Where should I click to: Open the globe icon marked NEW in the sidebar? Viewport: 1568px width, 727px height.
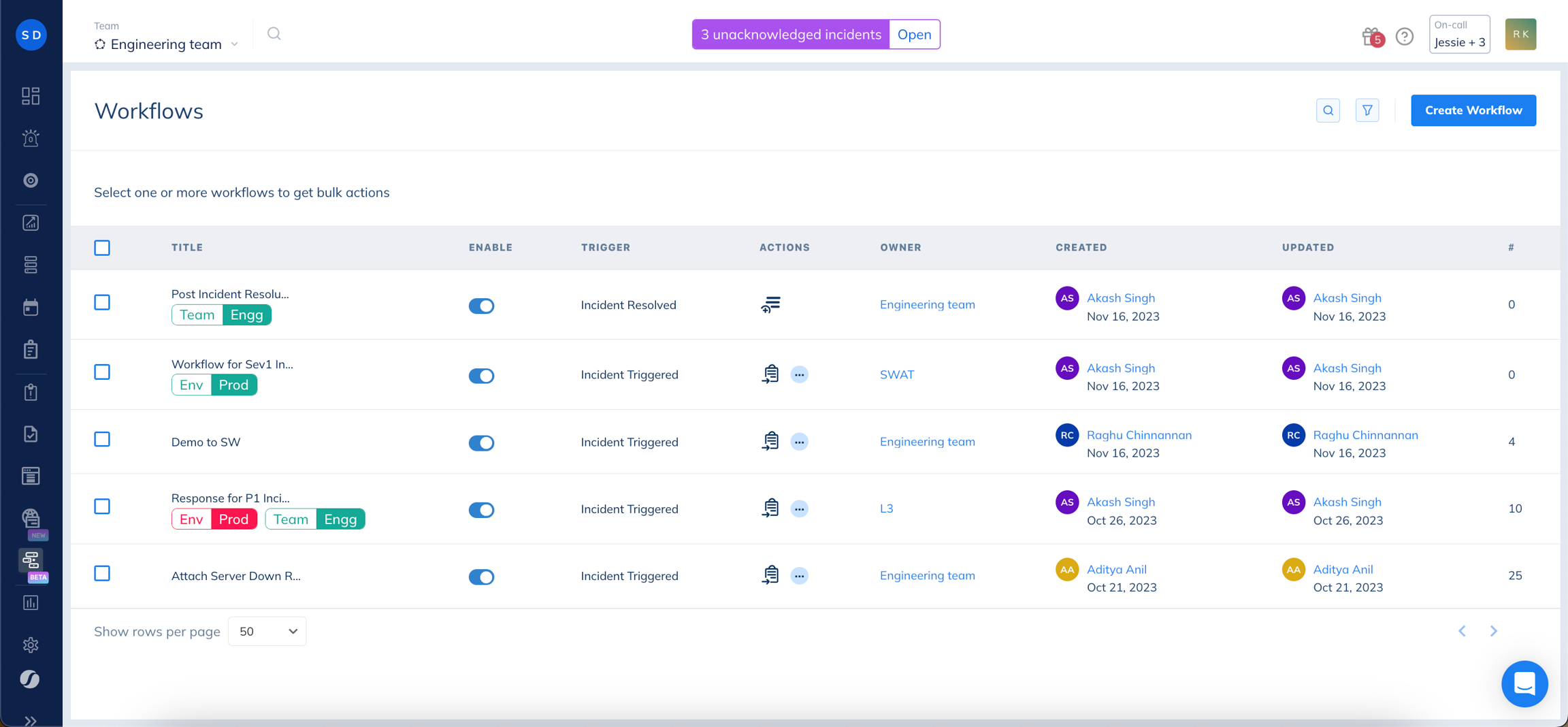coord(31,518)
